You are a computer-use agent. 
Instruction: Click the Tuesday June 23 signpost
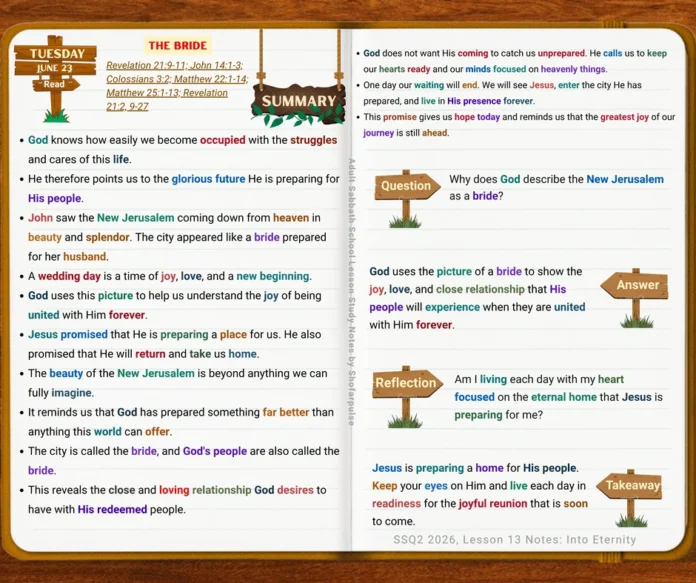click(x=55, y=78)
